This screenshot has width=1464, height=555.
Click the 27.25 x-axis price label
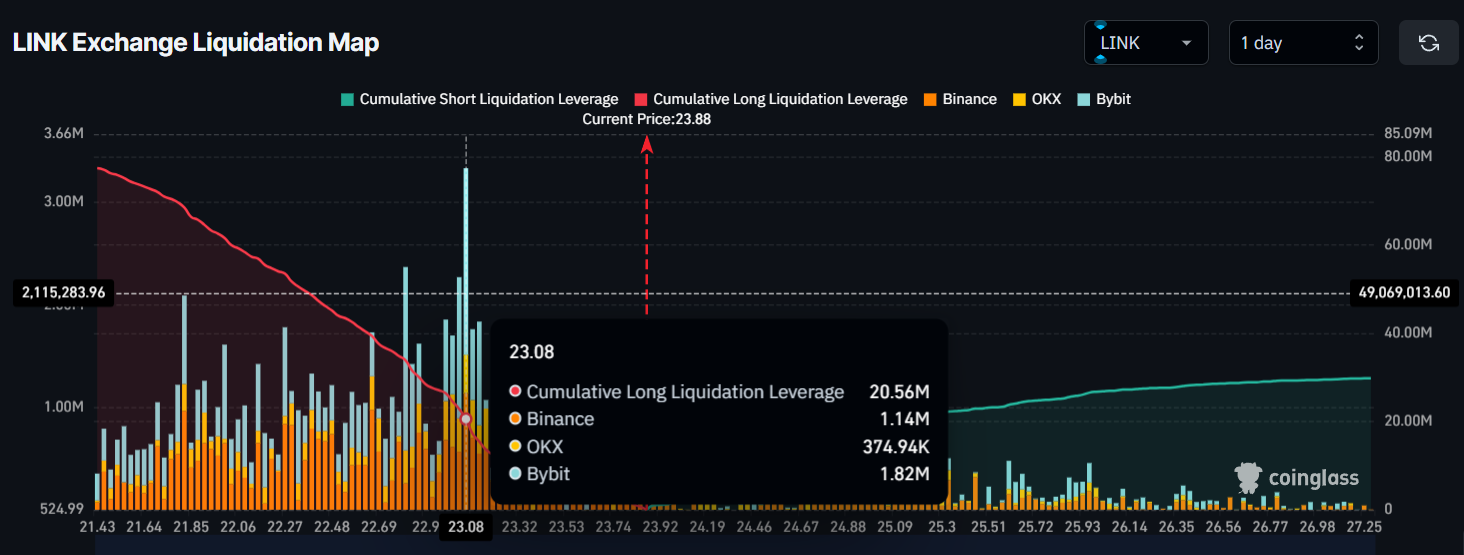point(1364,527)
